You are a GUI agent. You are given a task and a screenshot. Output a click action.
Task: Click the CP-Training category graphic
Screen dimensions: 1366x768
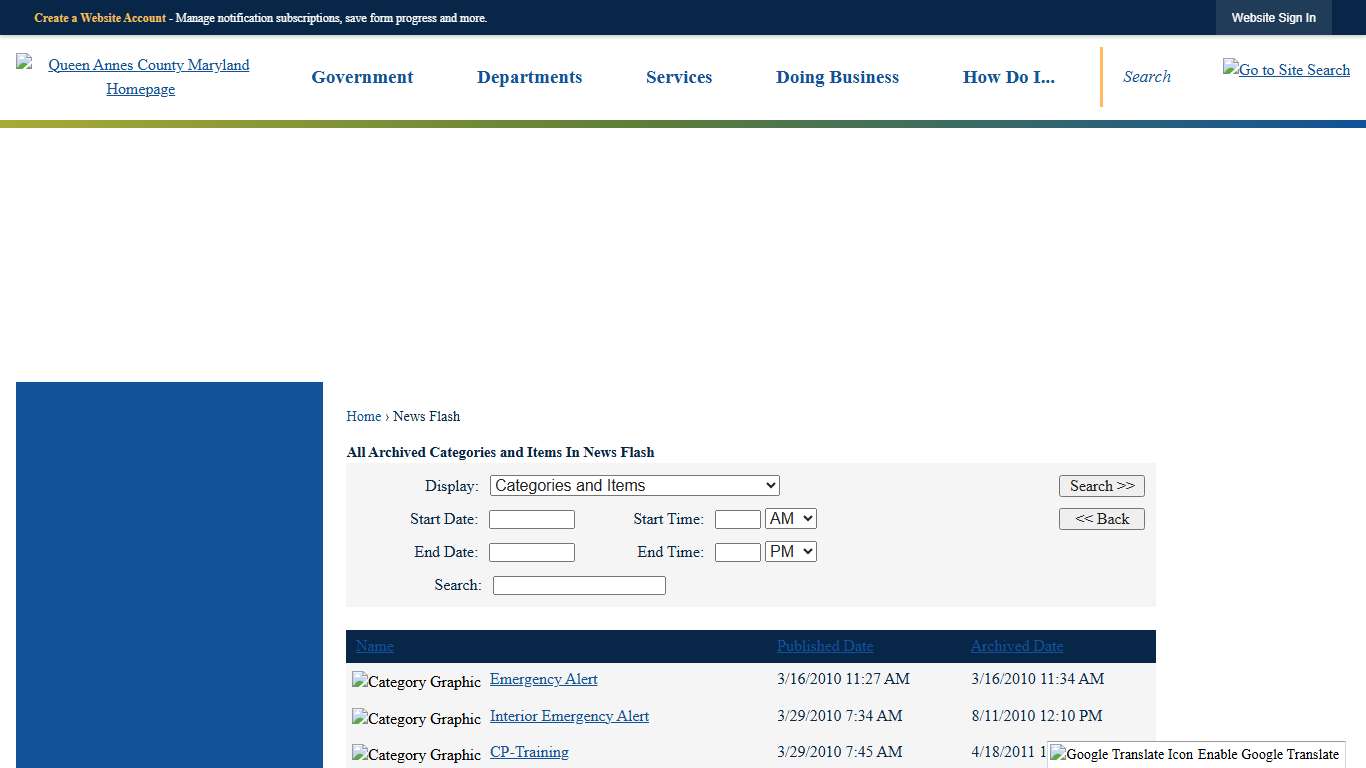pyautogui.click(x=416, y=755)
